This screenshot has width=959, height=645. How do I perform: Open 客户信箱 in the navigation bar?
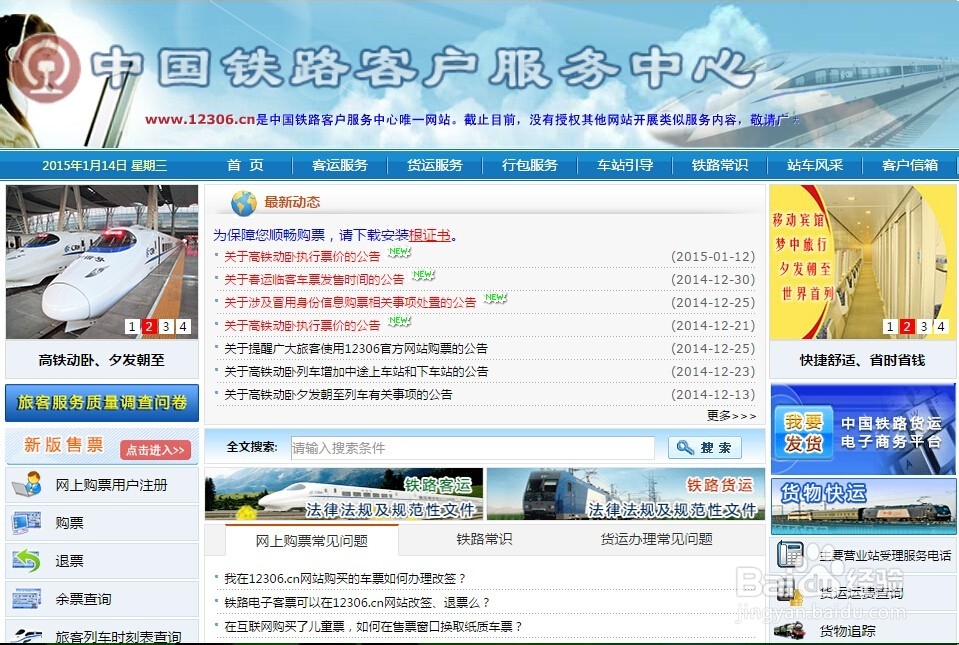tap(910, 165)
